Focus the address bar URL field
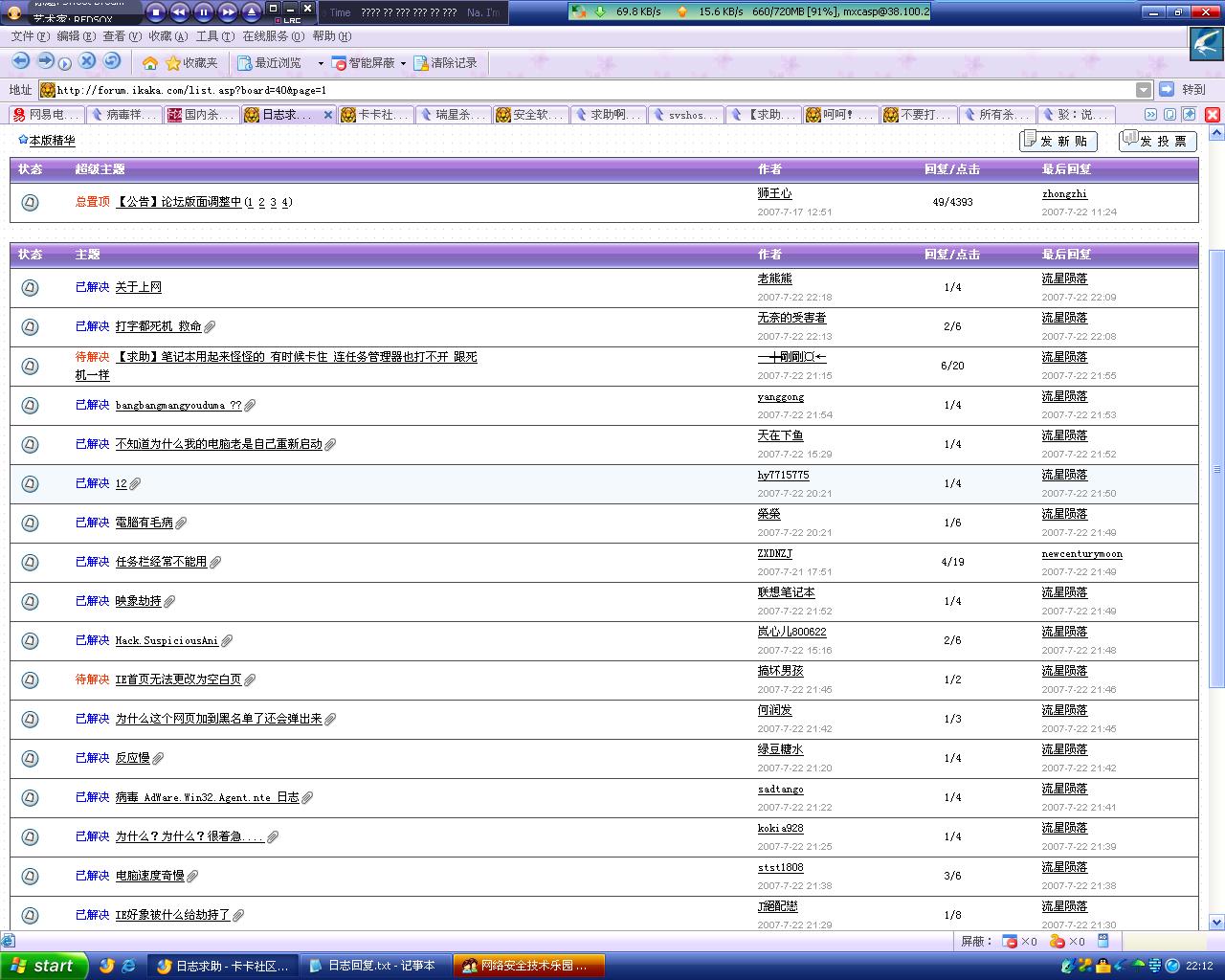 pyautogui.click(x=593, y=90)
